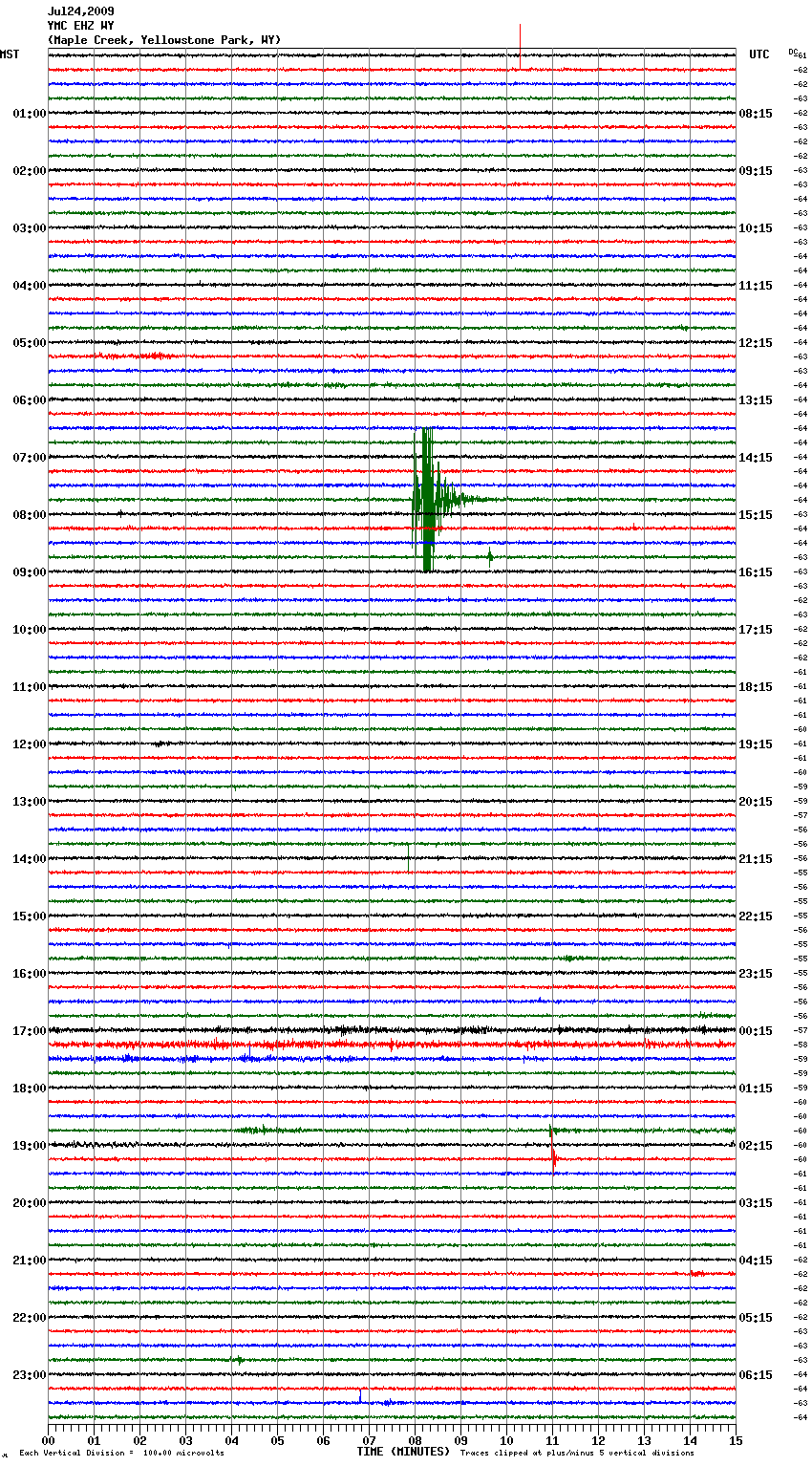Select the 06:00 MST time label

coord(30,400)
